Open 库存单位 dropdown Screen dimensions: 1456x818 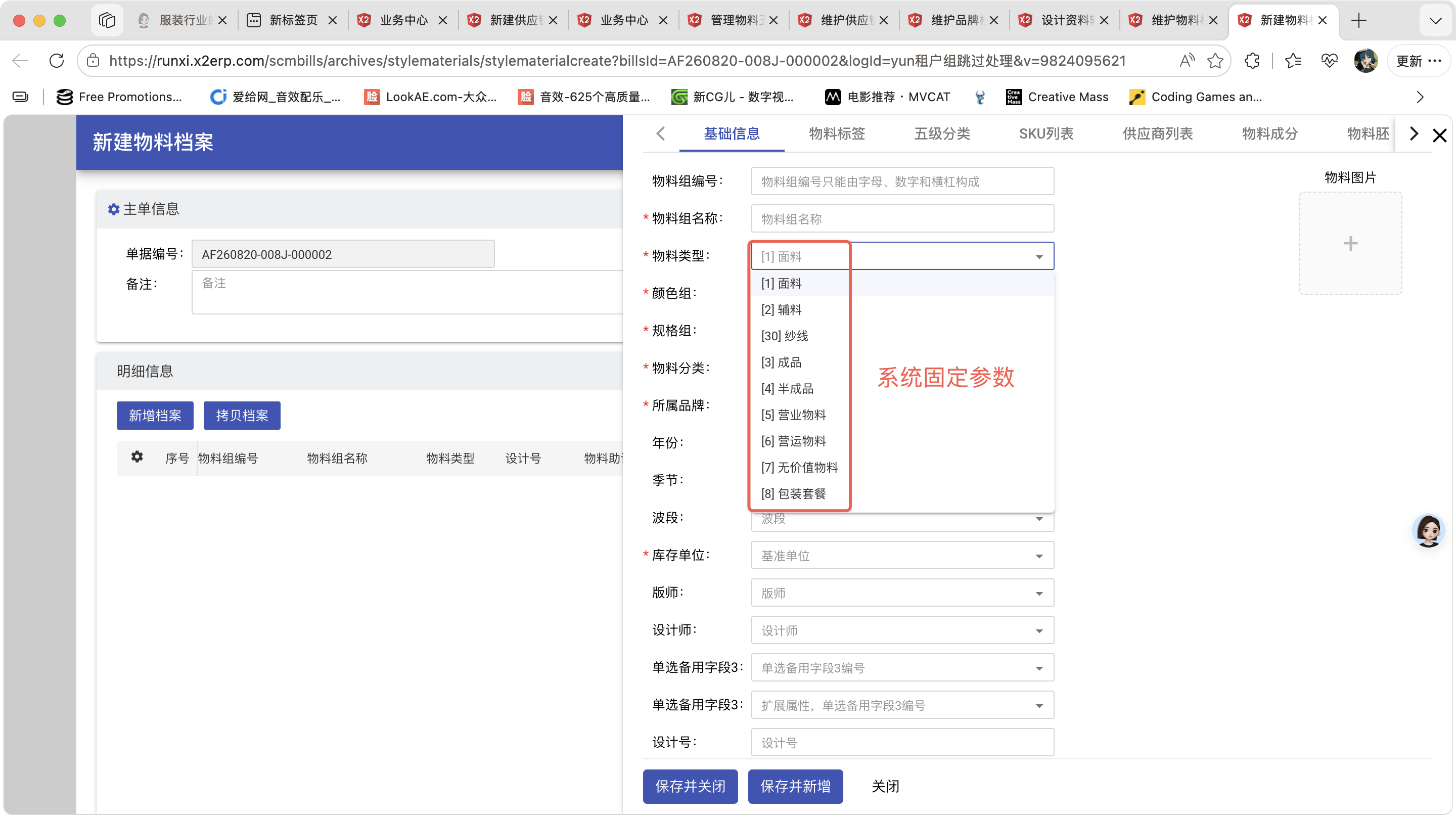pos(902,556)
